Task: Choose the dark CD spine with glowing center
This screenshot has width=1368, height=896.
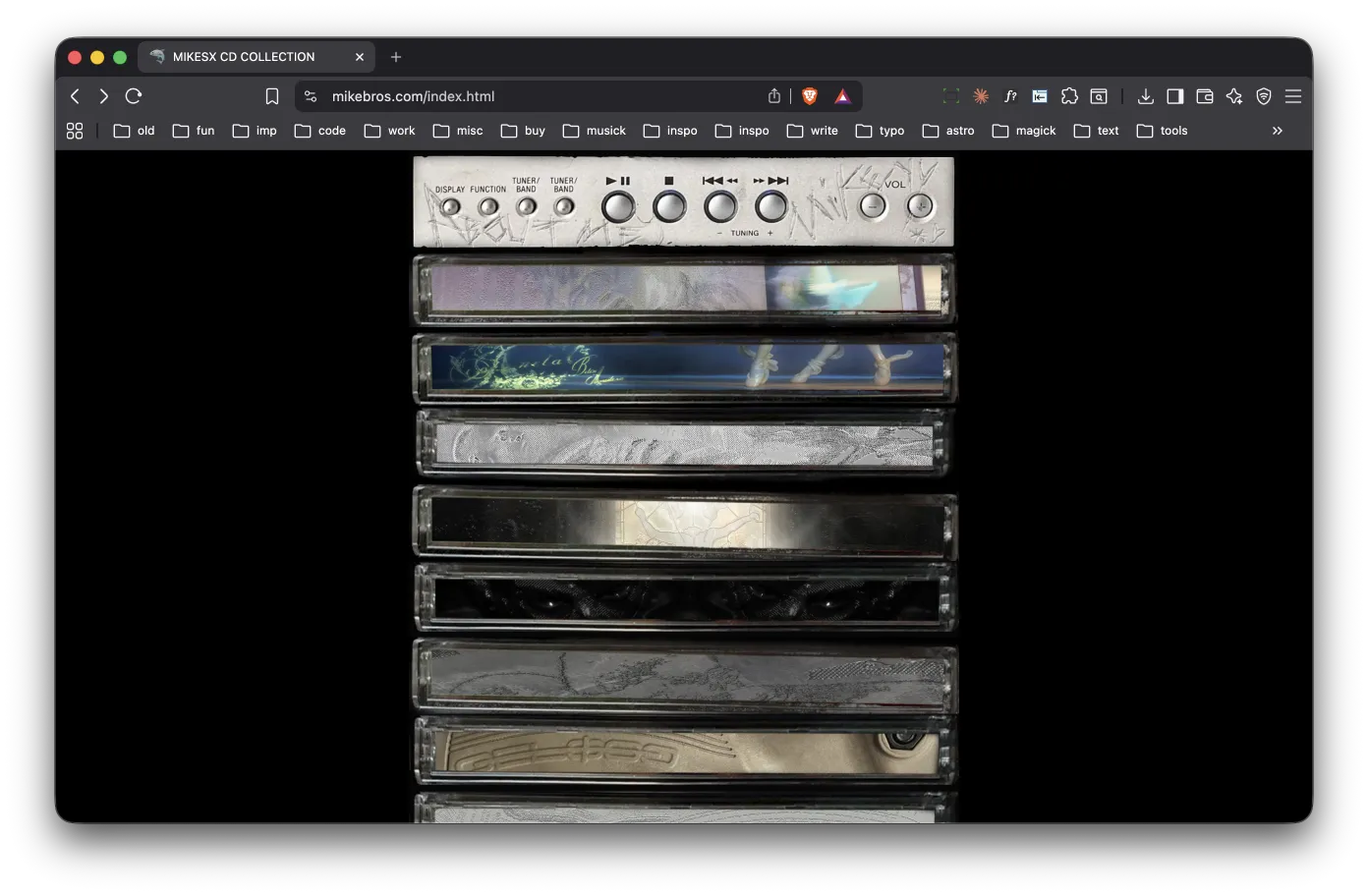Action: tap(684, 522)
